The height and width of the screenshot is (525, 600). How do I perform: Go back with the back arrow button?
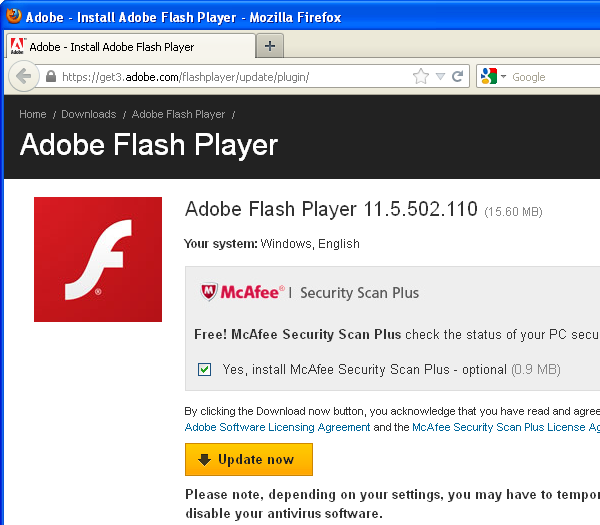[x=24, y=76]
